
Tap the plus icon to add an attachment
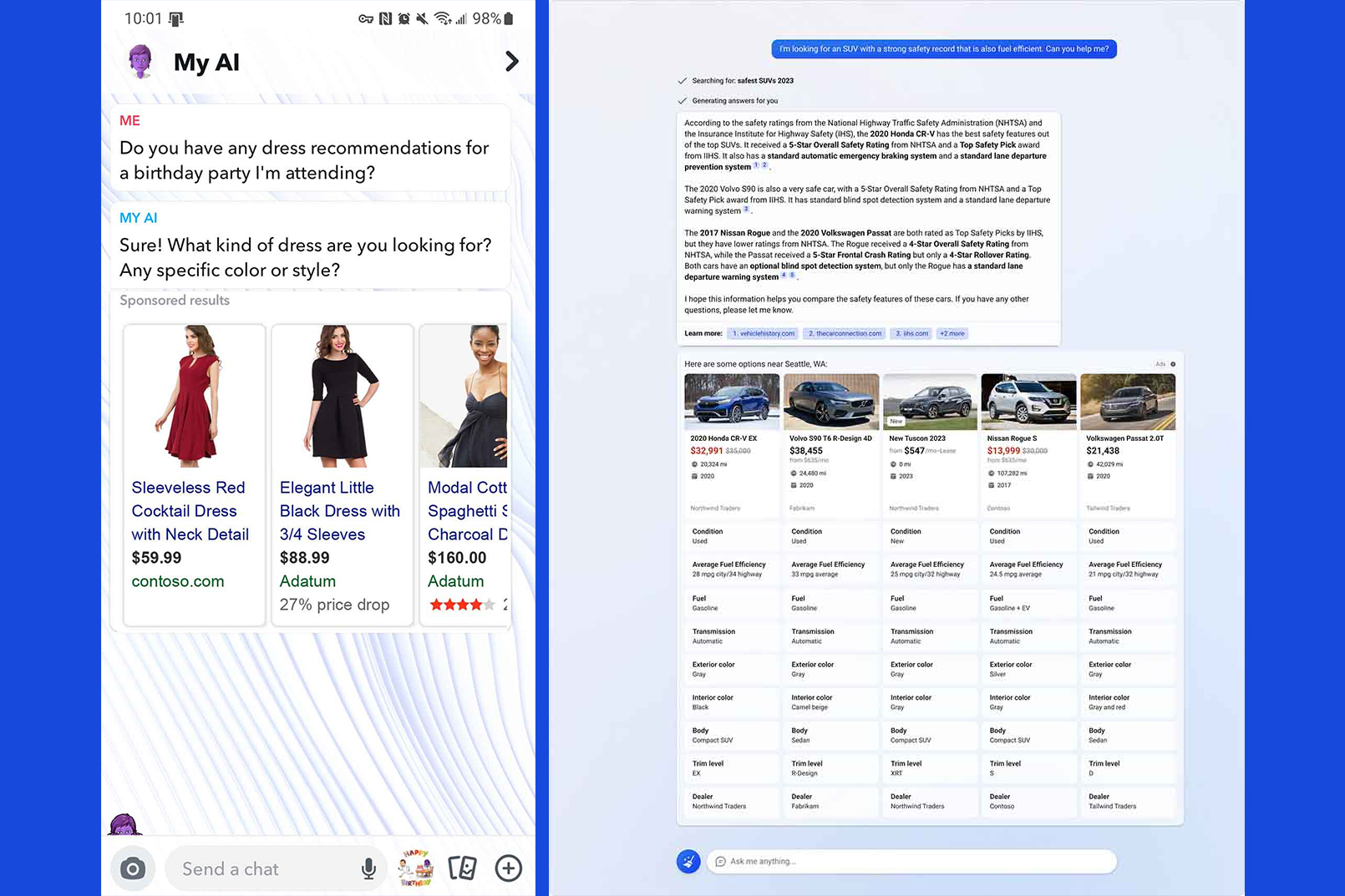[x=508, y=868]
